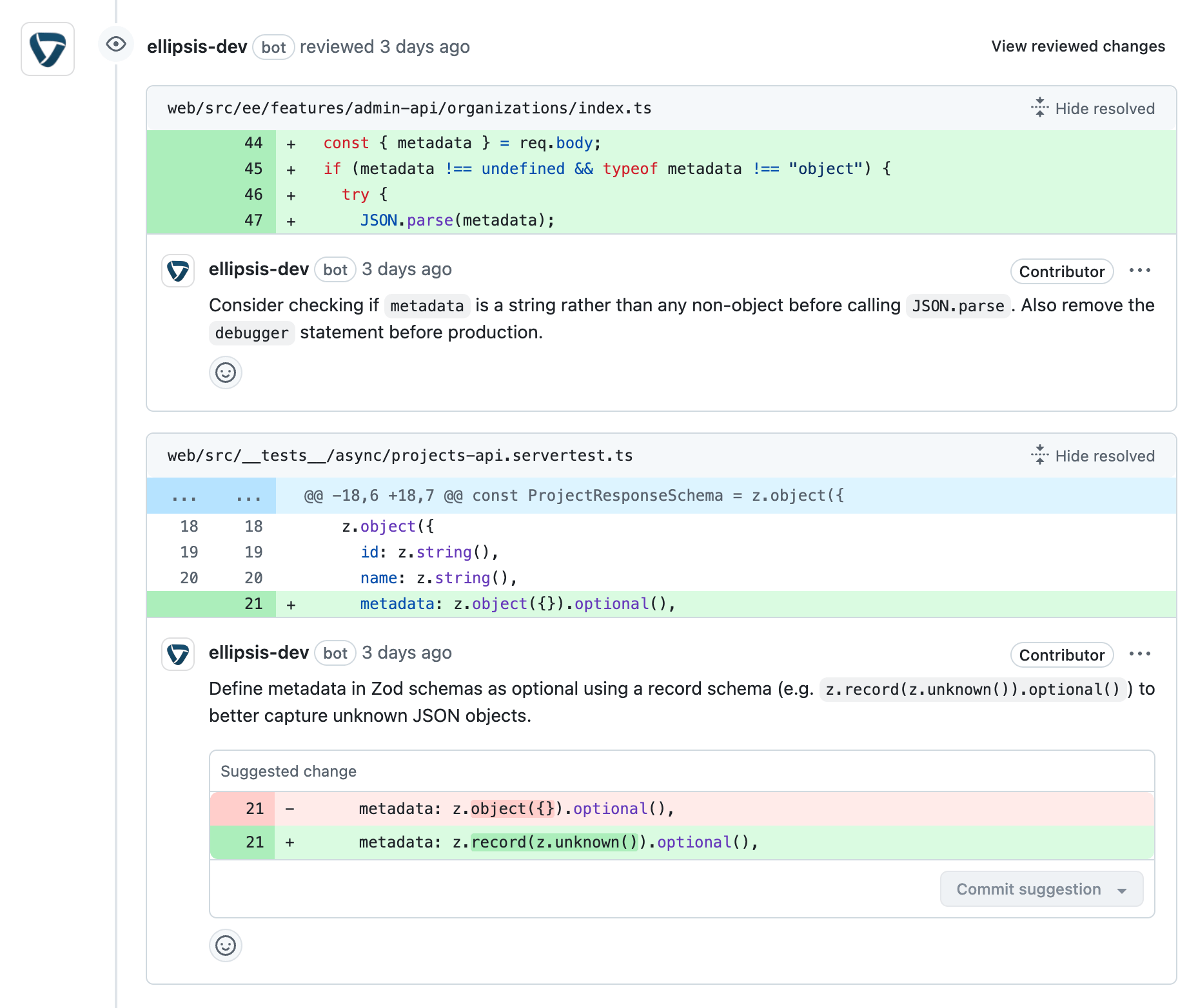Viewport: 1198px width, 1008px height.
Task: Open file web/src/ee/features/admin-api/organizations/index.ts
Action: point(409,108)
